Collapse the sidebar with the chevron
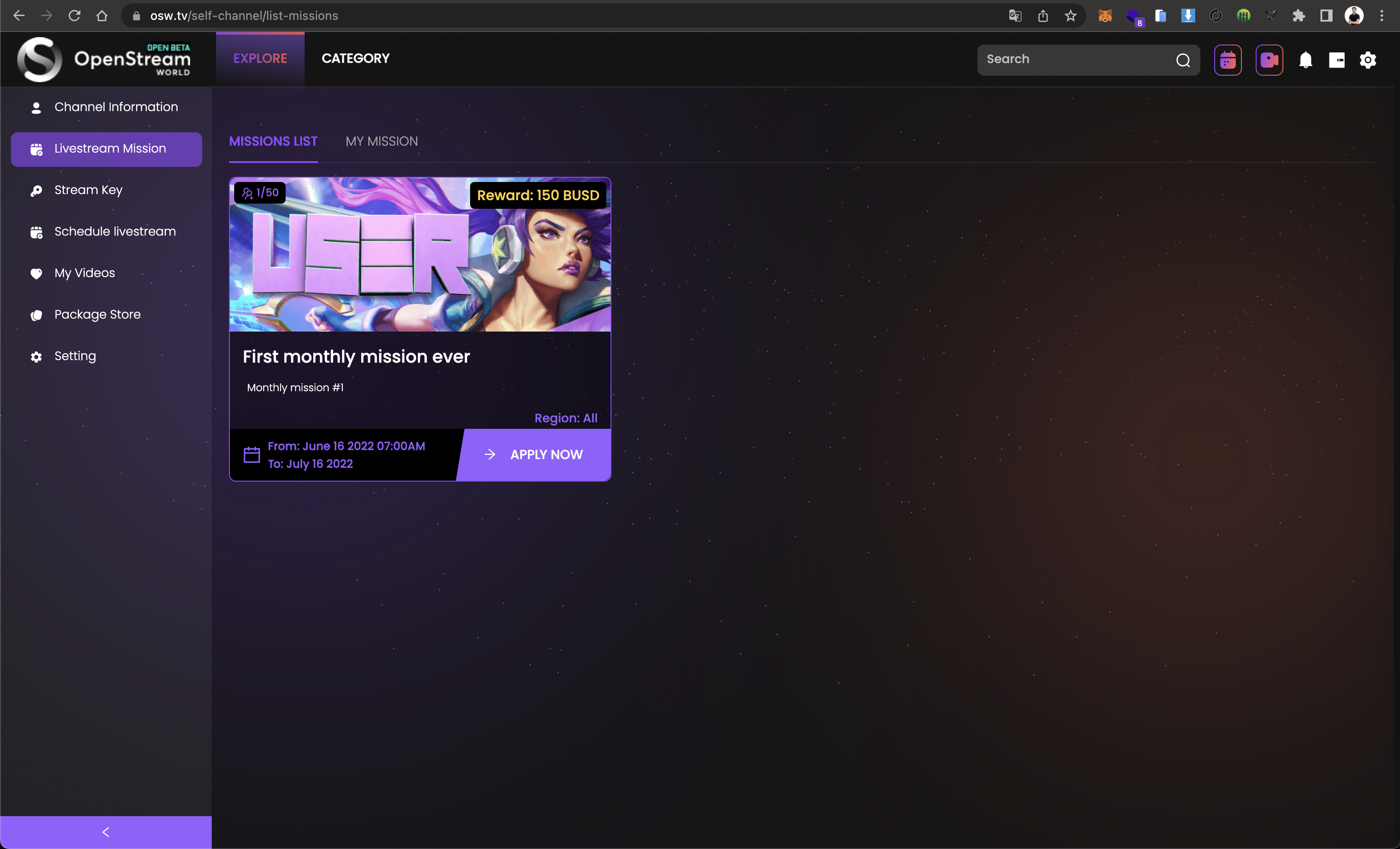The image size is (1400, 849). 106,833
